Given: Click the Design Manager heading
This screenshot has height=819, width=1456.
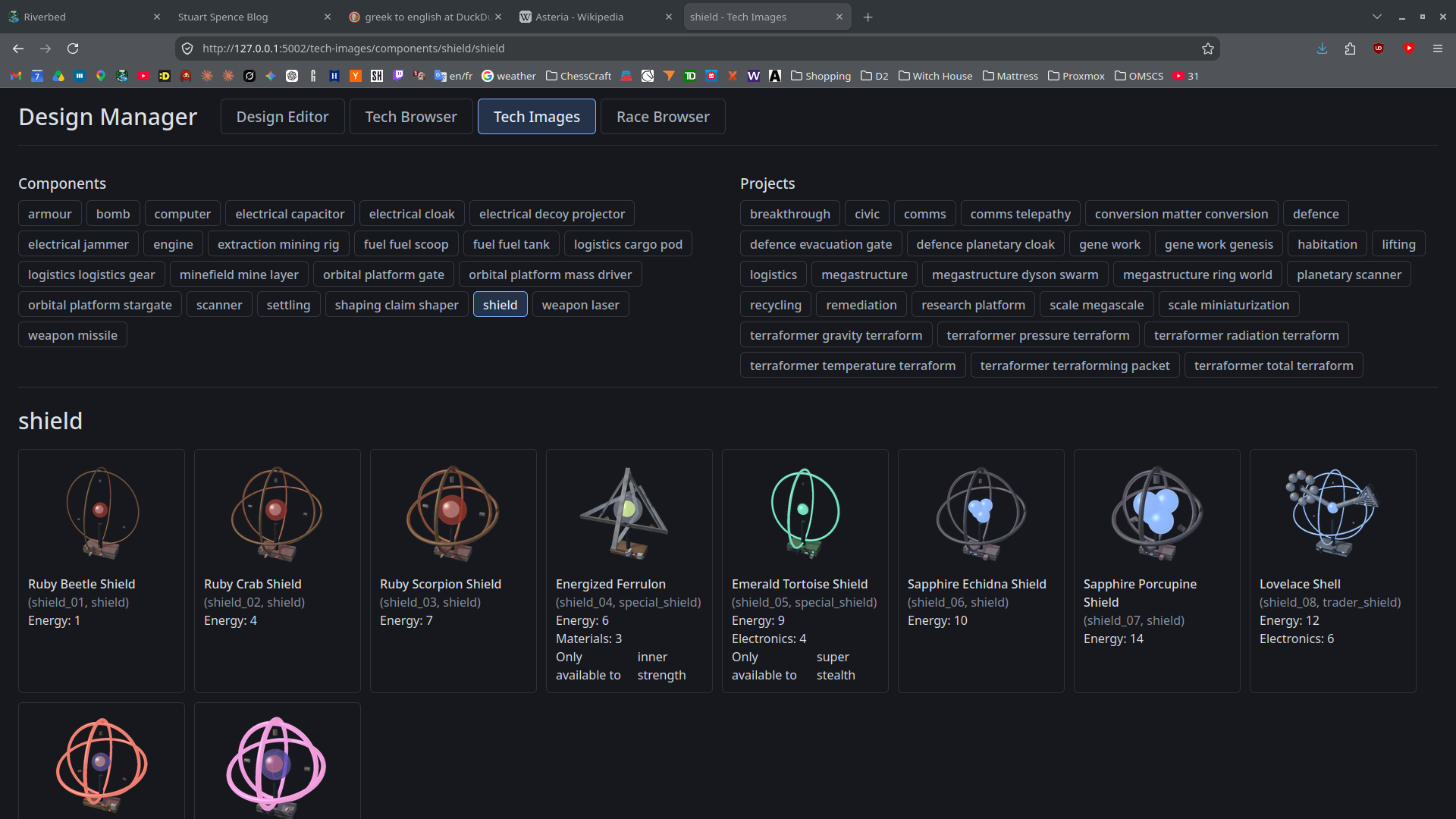Looking at the screenshot, I should pos(108,117).
